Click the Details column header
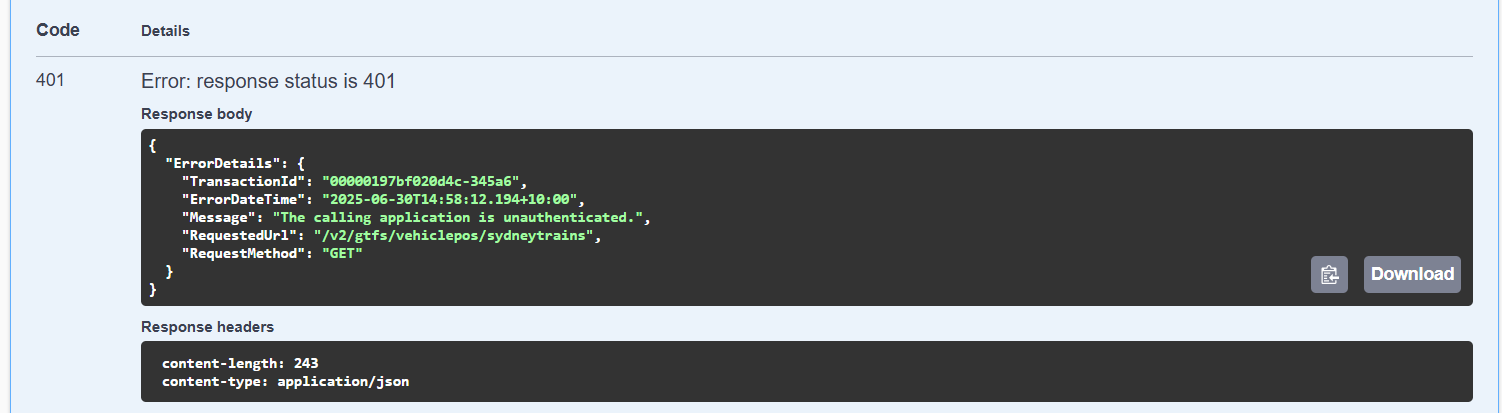This screenshot has height=413, width=1502. (166, 31)
